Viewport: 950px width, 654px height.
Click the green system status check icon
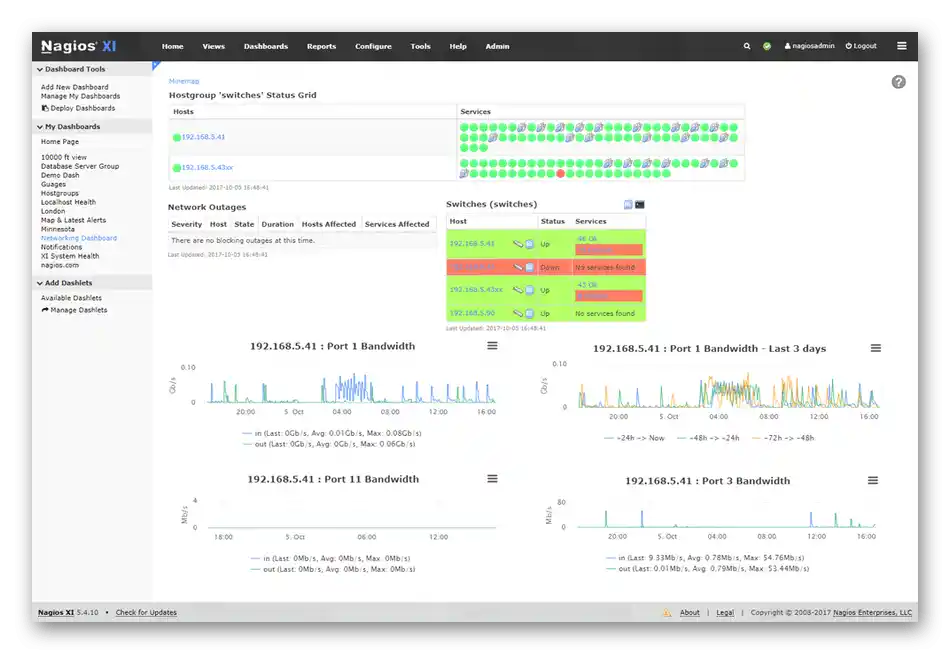click(767, 46)
